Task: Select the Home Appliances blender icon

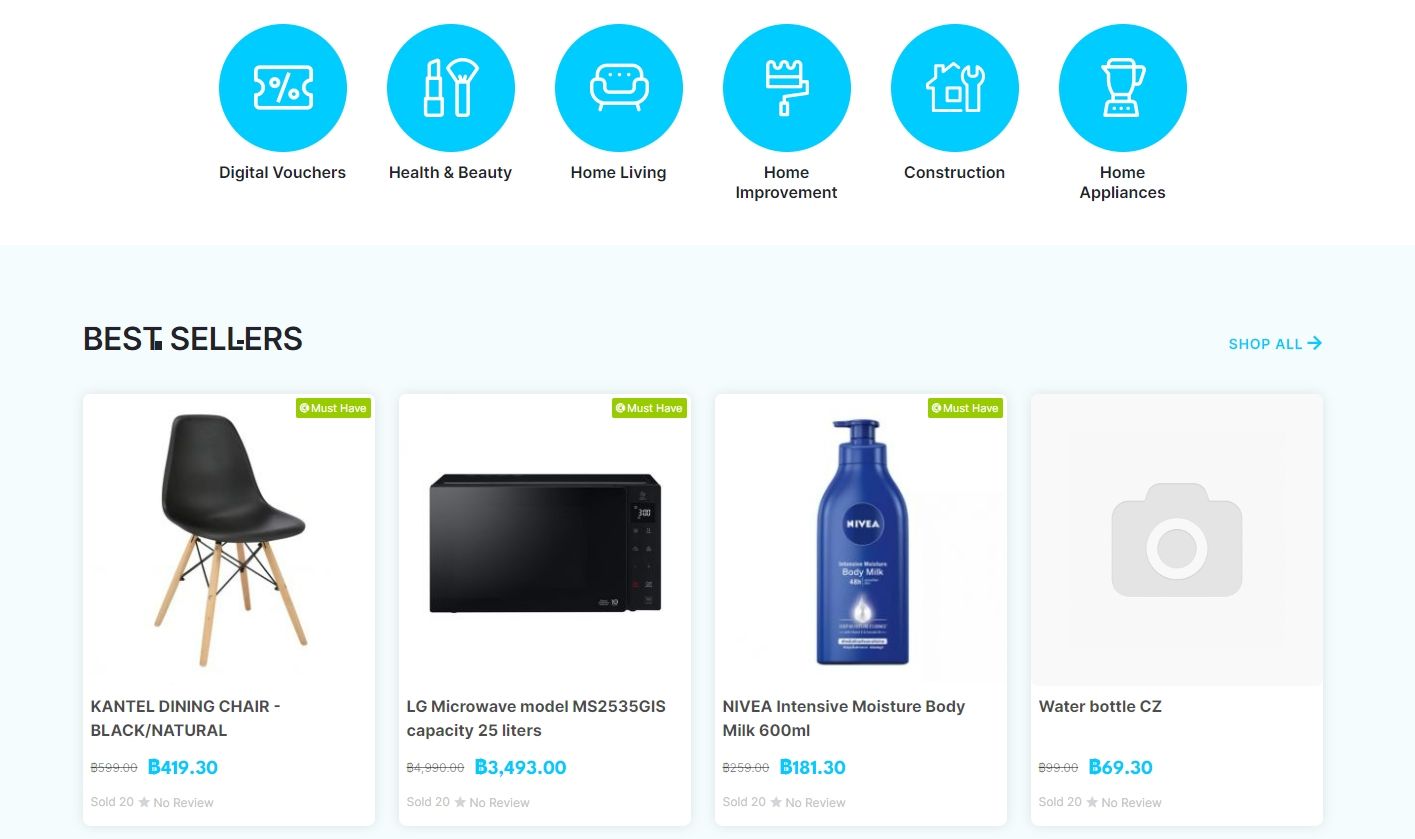Action: [1123, 88]
